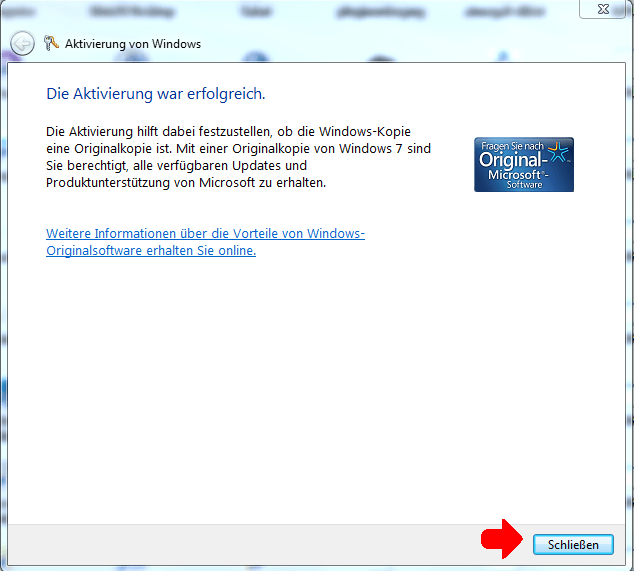Close the dialog with the X button
634x571 pixels.
click(605, 8)
